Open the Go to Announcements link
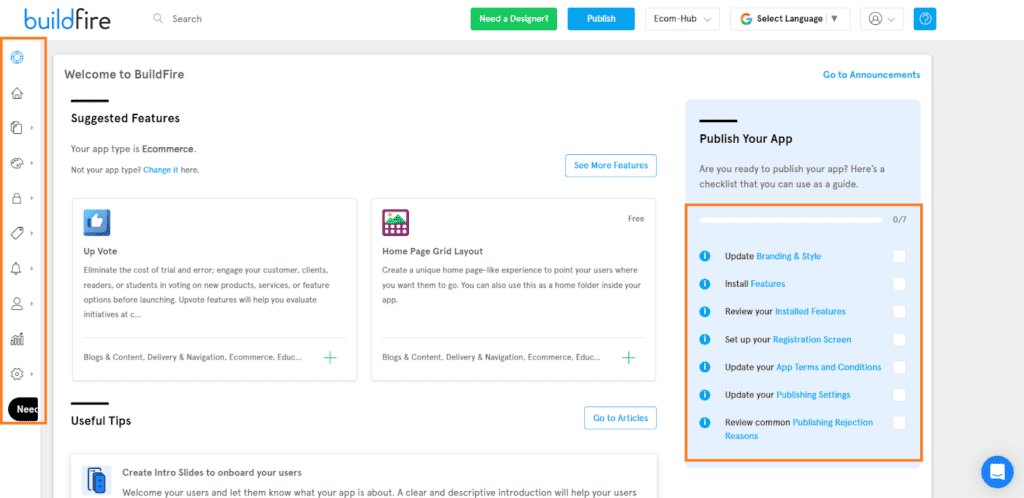 coord(871,75)
